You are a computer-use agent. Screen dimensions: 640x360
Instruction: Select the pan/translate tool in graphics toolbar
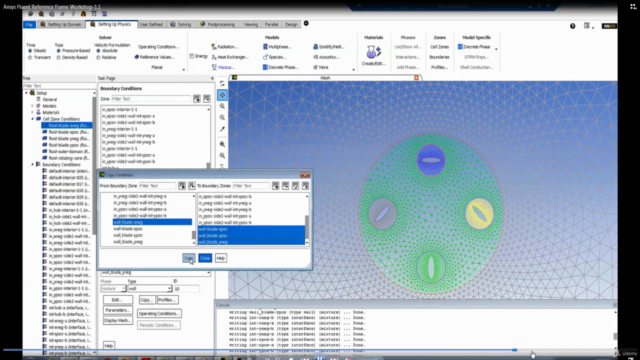(222, 95)
